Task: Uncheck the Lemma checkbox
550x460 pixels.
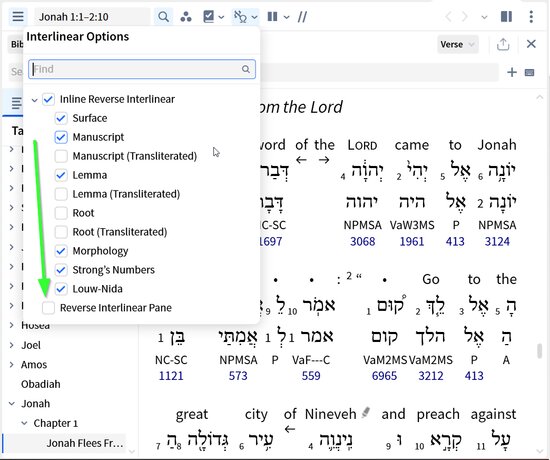Action: point(61,175)
